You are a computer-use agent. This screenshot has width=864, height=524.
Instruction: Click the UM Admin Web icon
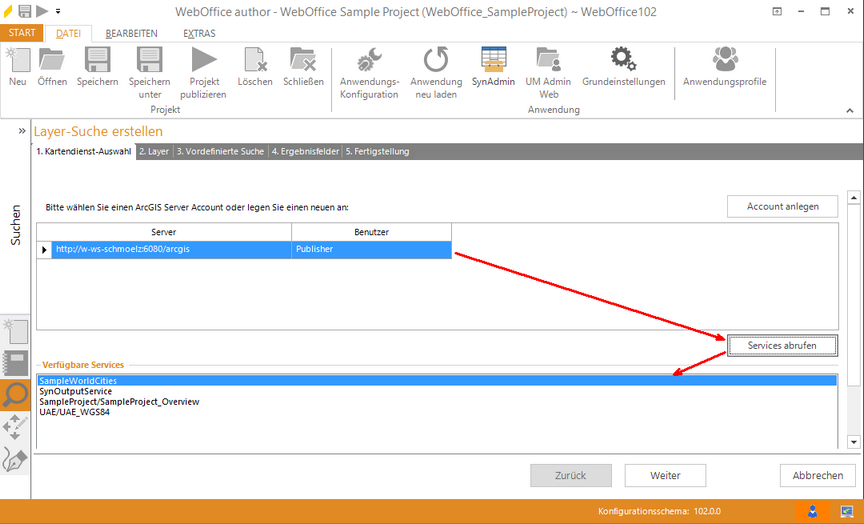click(x=548, y=60)
